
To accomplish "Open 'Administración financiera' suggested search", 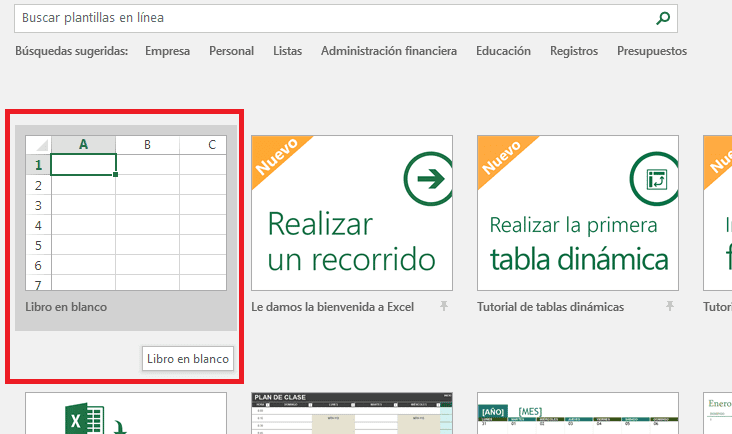I will tap(389, 51).
